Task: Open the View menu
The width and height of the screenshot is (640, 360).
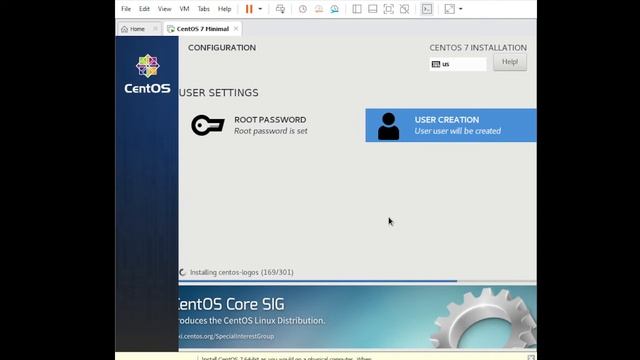Action: pos(164,9)
